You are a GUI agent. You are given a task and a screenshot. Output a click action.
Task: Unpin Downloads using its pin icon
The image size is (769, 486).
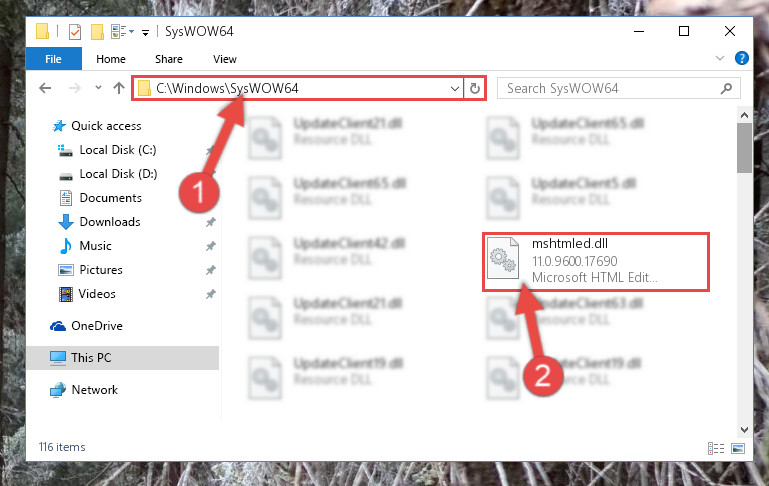pyautogui.click(x=210, y=222)
